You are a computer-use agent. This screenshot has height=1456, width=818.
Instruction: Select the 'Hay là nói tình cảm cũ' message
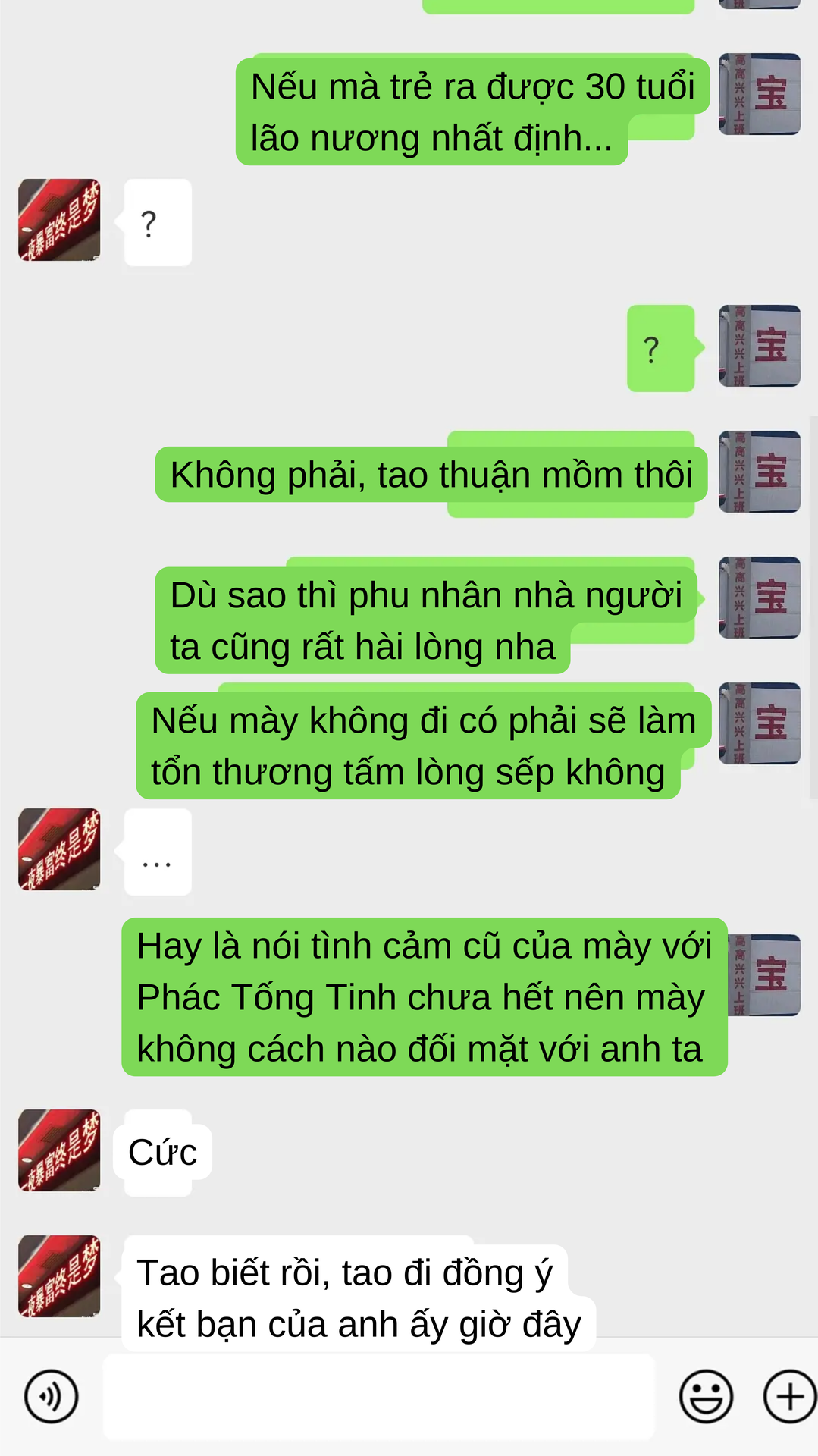point(425,997)
